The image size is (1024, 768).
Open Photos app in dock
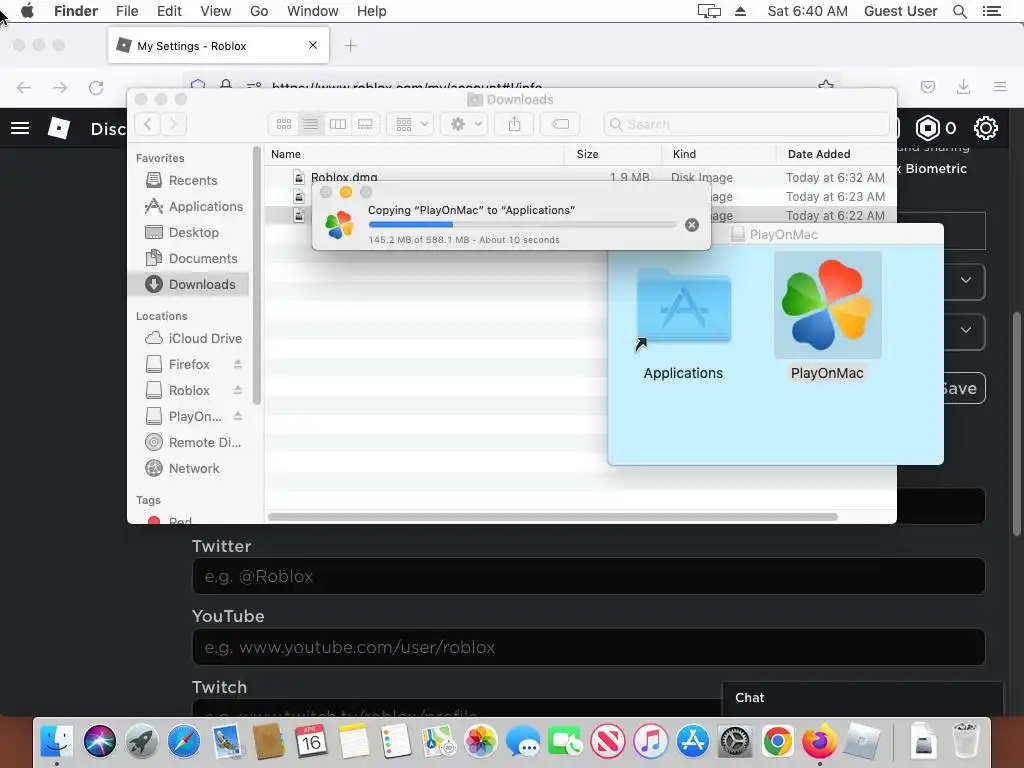(481, 742)
